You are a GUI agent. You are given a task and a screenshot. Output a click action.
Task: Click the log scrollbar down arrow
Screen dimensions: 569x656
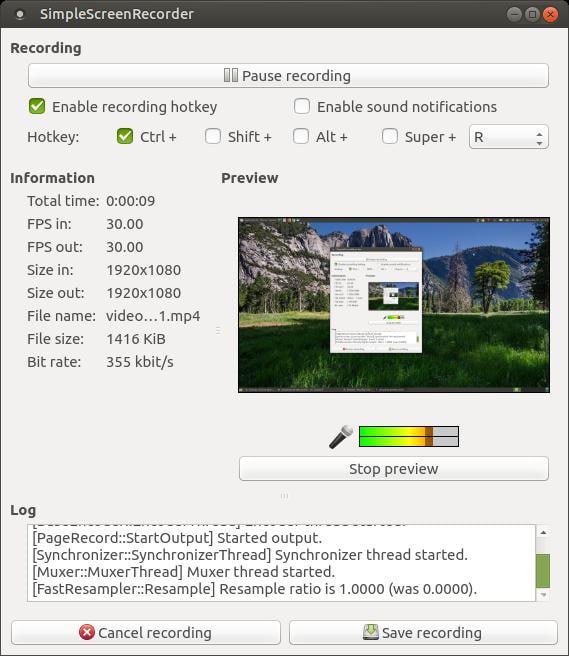click(x=543, y=594)
